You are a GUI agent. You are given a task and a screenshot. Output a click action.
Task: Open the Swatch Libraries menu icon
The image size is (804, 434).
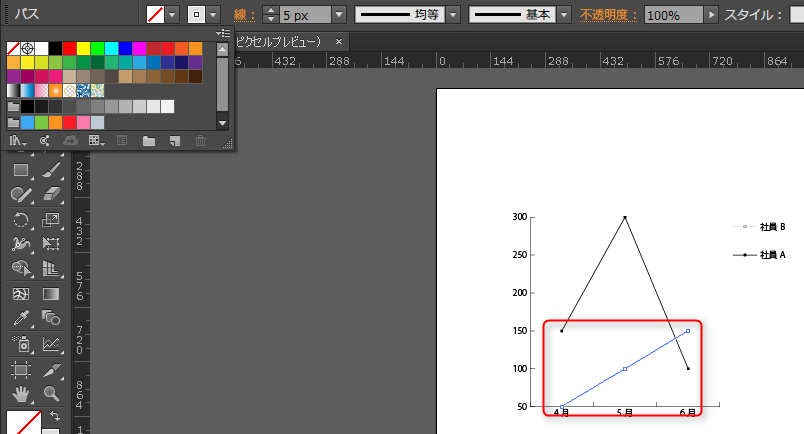pyautogui.click(x=17, y=141)
